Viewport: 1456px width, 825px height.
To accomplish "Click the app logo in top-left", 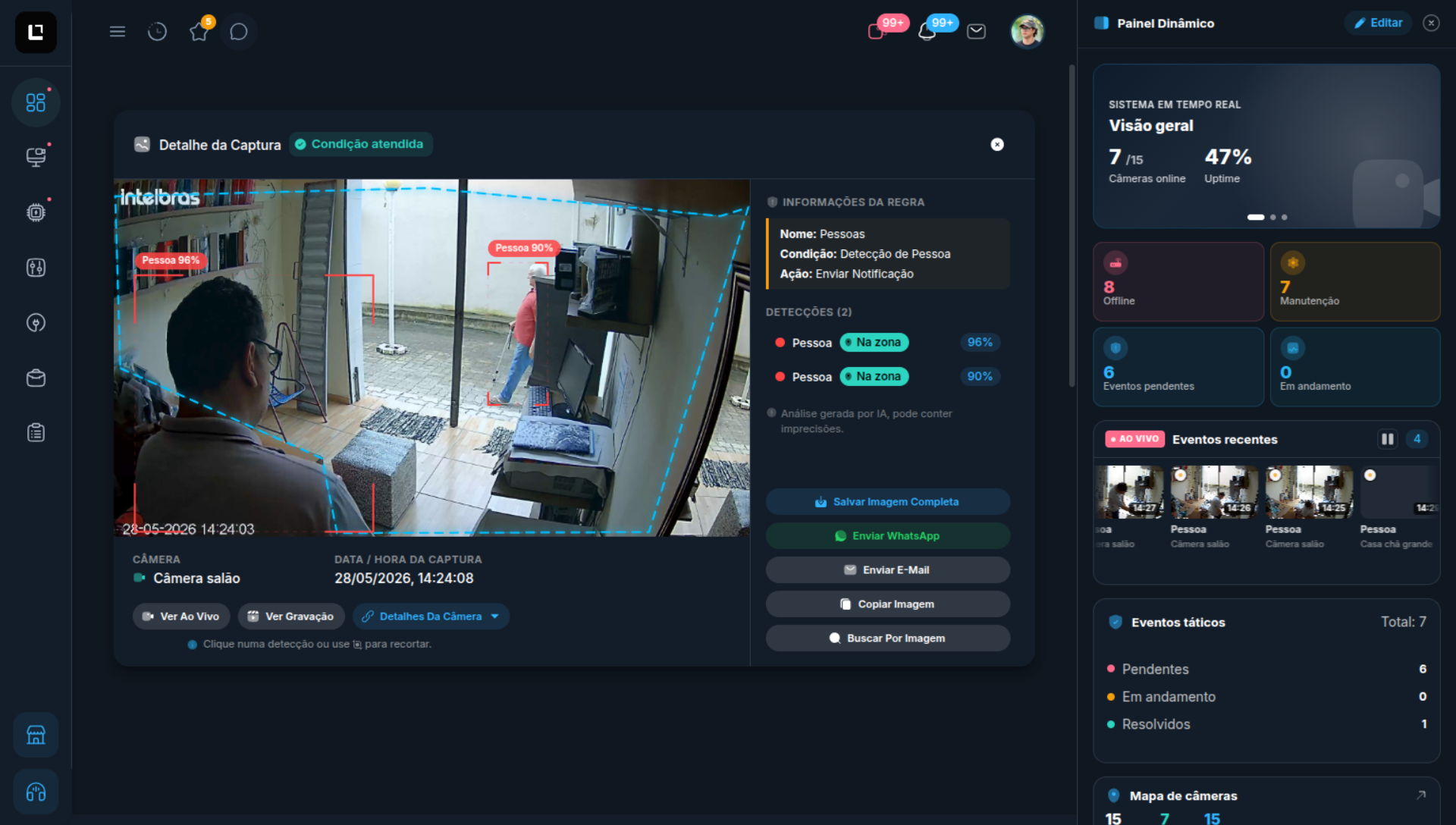I will 36,32.
